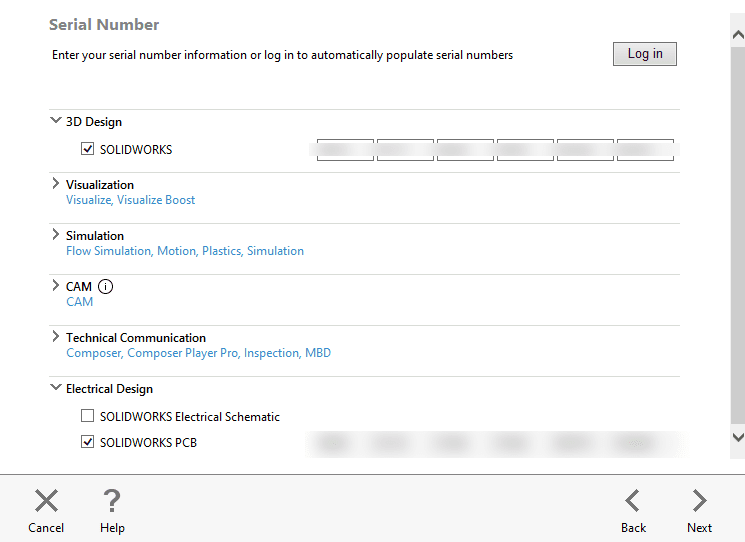Click the Visualization heading text
Viewport: 745px width, 542px height.
[100, 185]
